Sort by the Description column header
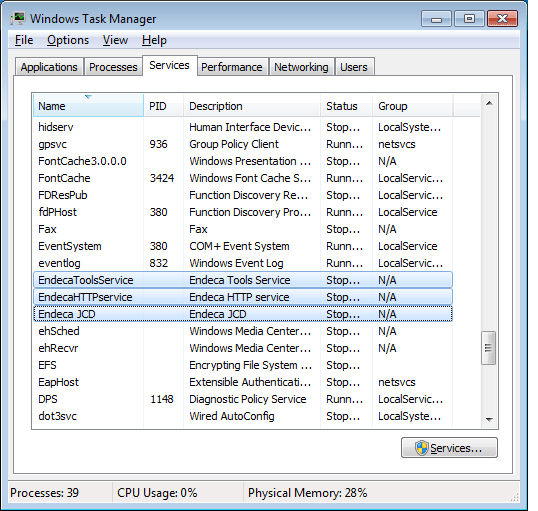538x511 pixels. pyautogui.click(x=252, y=106)
